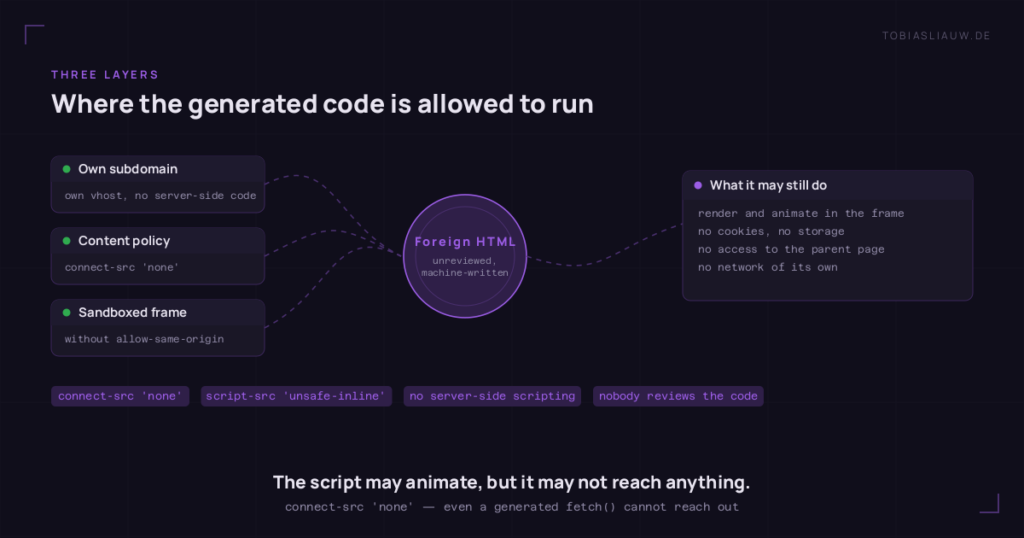Open the TOBIASLIAUW.DE site label
1024x538 pixels.
click(x=936, y=36)
